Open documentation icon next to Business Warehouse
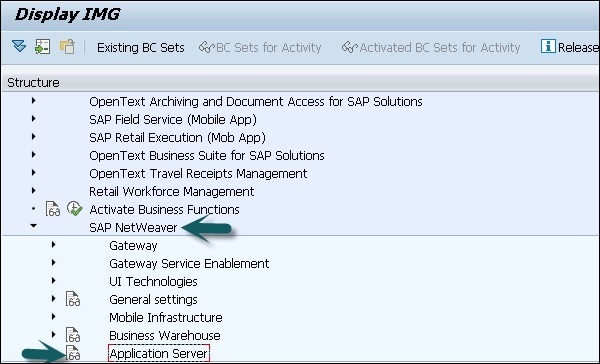The width and height of the screenshot is (600, 364). [x=73, y=335]
